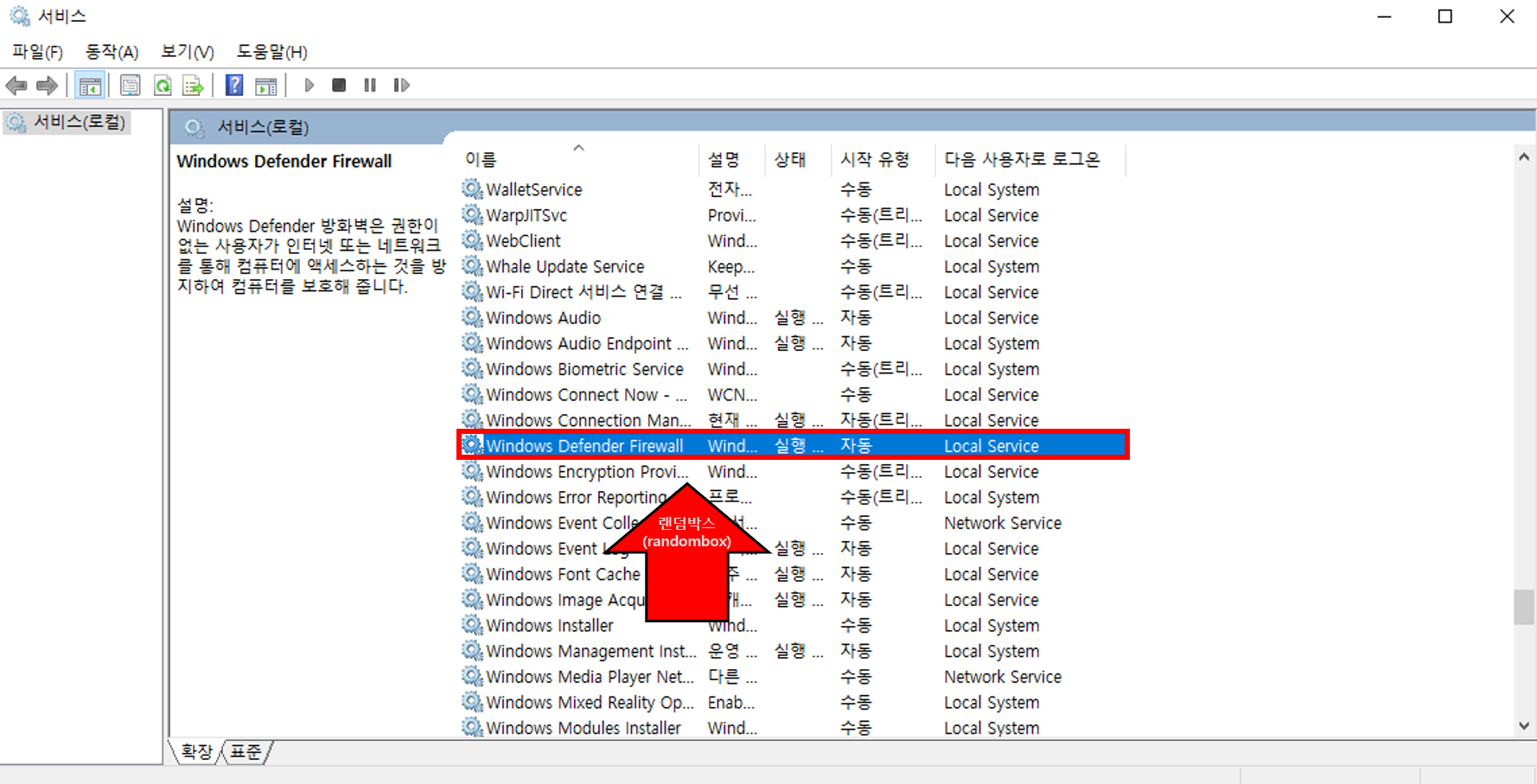The height and width of the screenshot is (784, 1537).
Task: Select the Windows Installer service name
Action: point(550,625)
